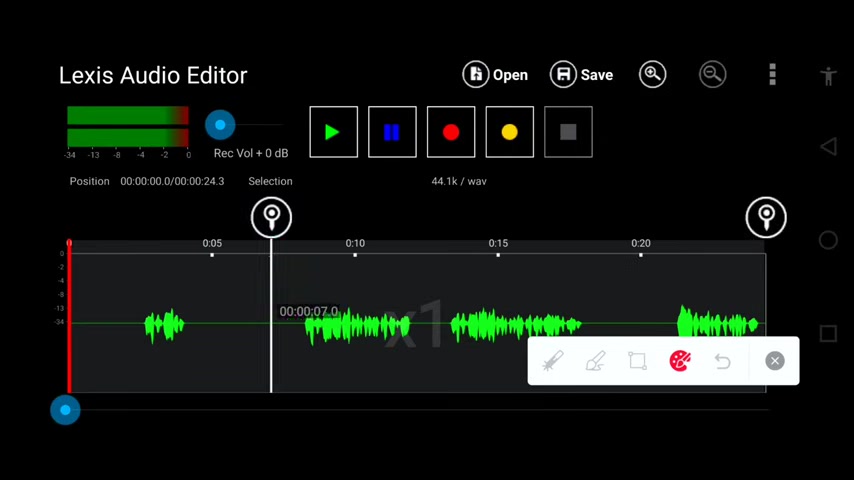Select the brush drawing tool
Screen dimensions: 854x480
pyautogui.click(x=595, y=361)
